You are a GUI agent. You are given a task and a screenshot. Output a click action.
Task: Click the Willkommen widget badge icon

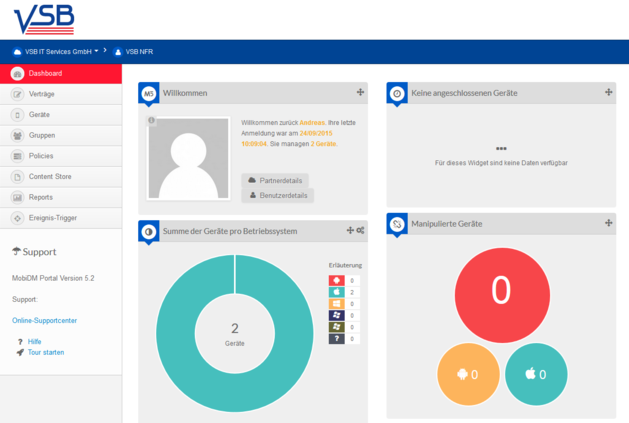point(149,94)
